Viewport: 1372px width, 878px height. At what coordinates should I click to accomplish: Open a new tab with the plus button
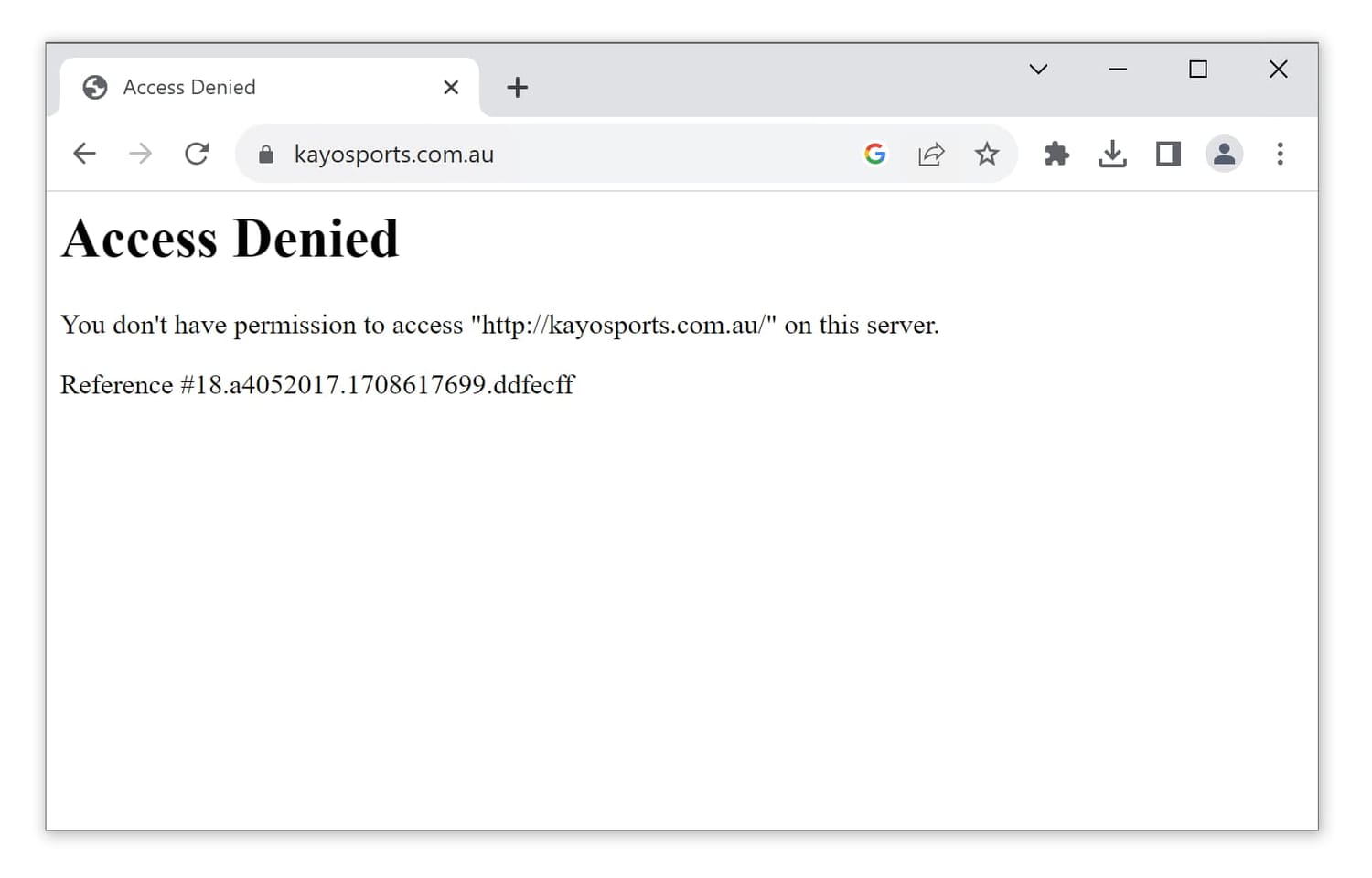(x=518, y=87)
